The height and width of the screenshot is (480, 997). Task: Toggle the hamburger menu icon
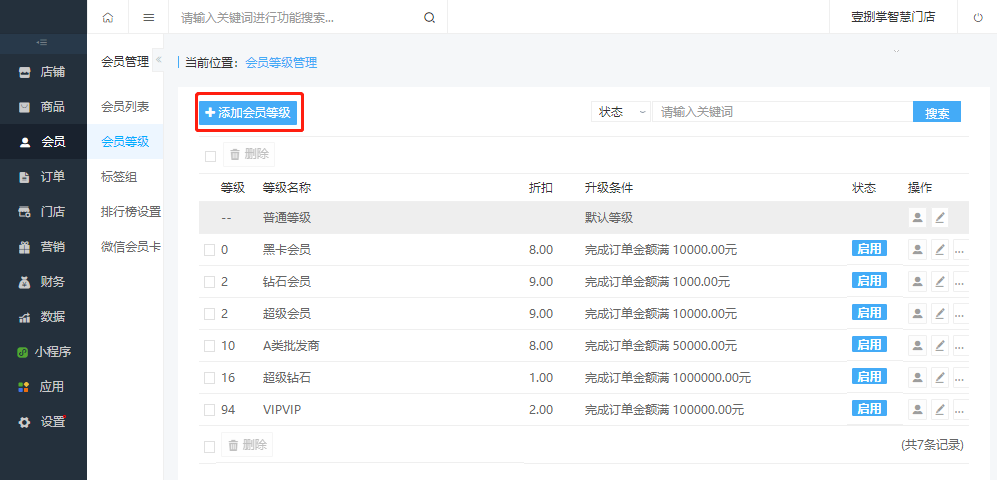(149, 18)
